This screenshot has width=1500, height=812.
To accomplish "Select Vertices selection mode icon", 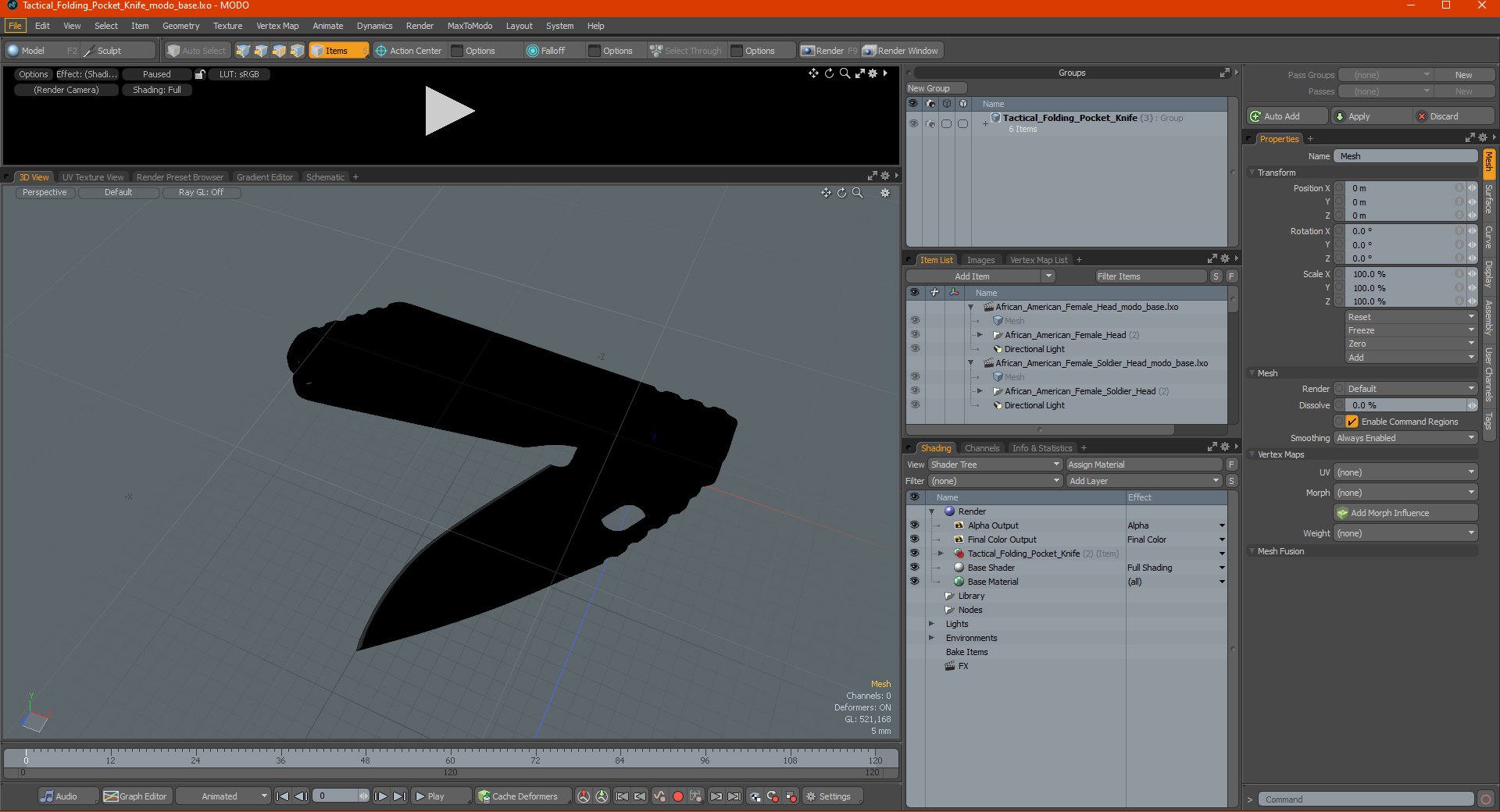I will pos(243,51).
